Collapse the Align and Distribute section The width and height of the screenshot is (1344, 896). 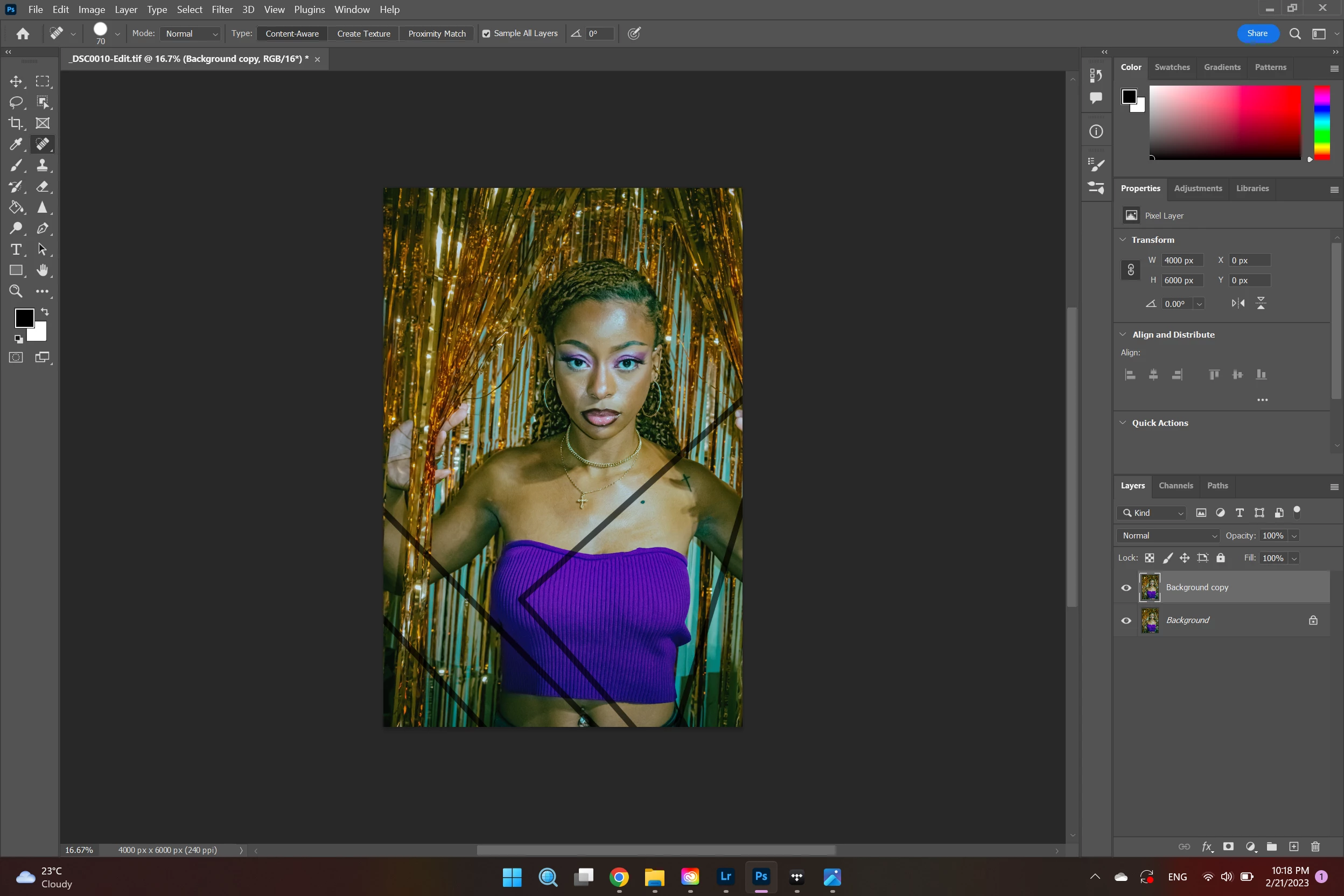point(1122,334)
